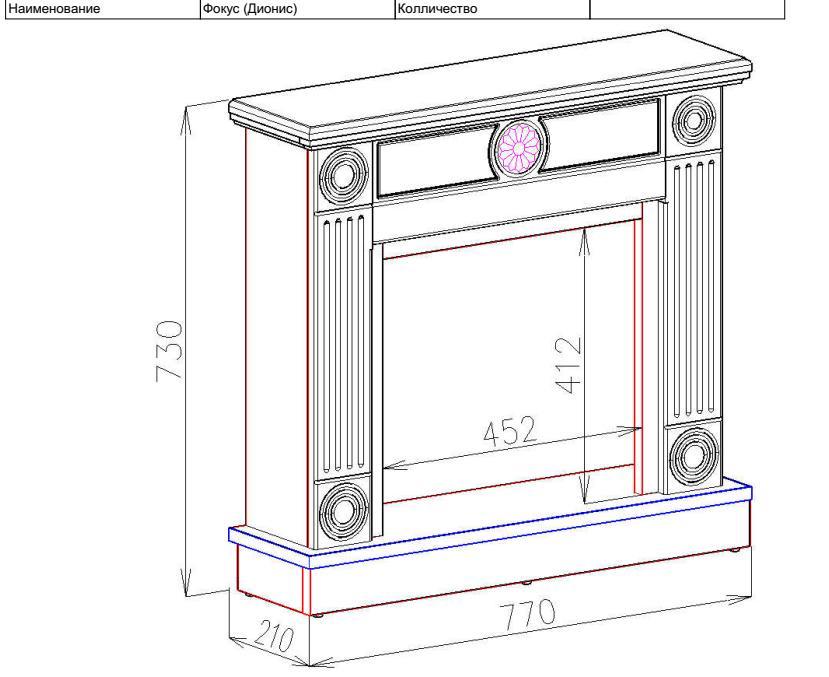Click the right dark frieze panel

tap(602, 133)
